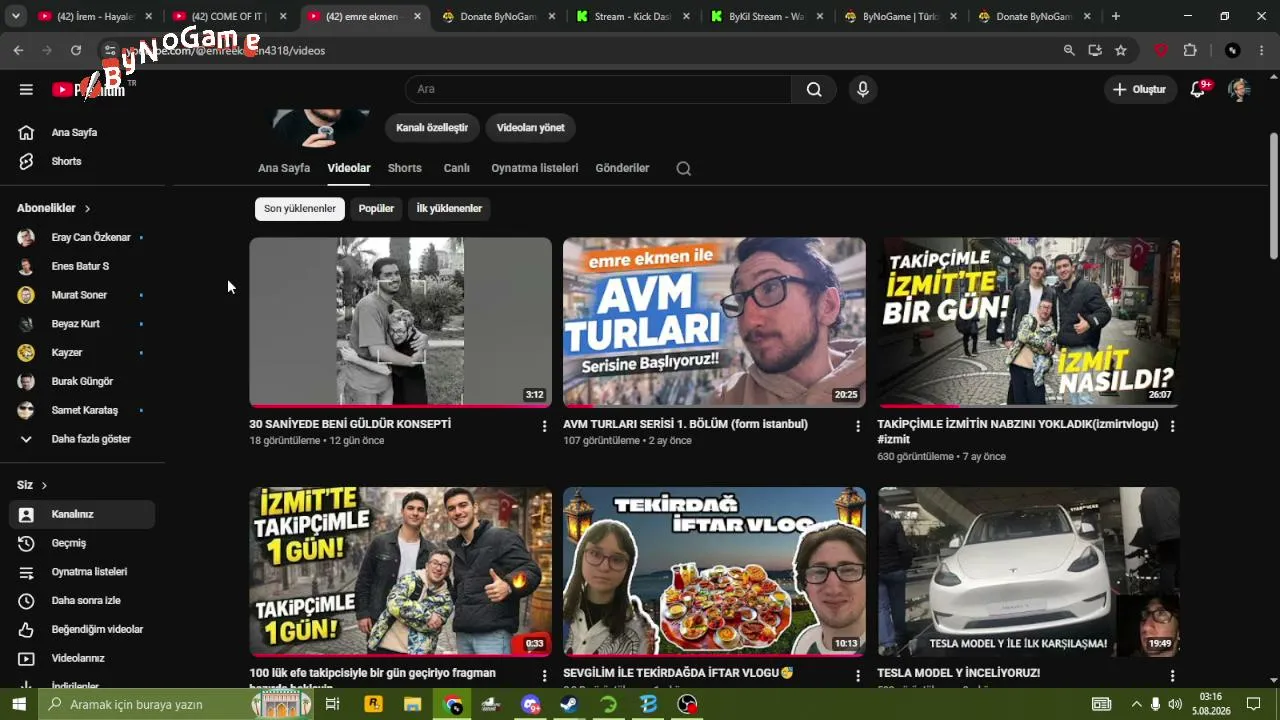The width and height of the screenshot is (1280, 720).
Task: Click Kanalı özelleştir button
Action: (432, 128)
